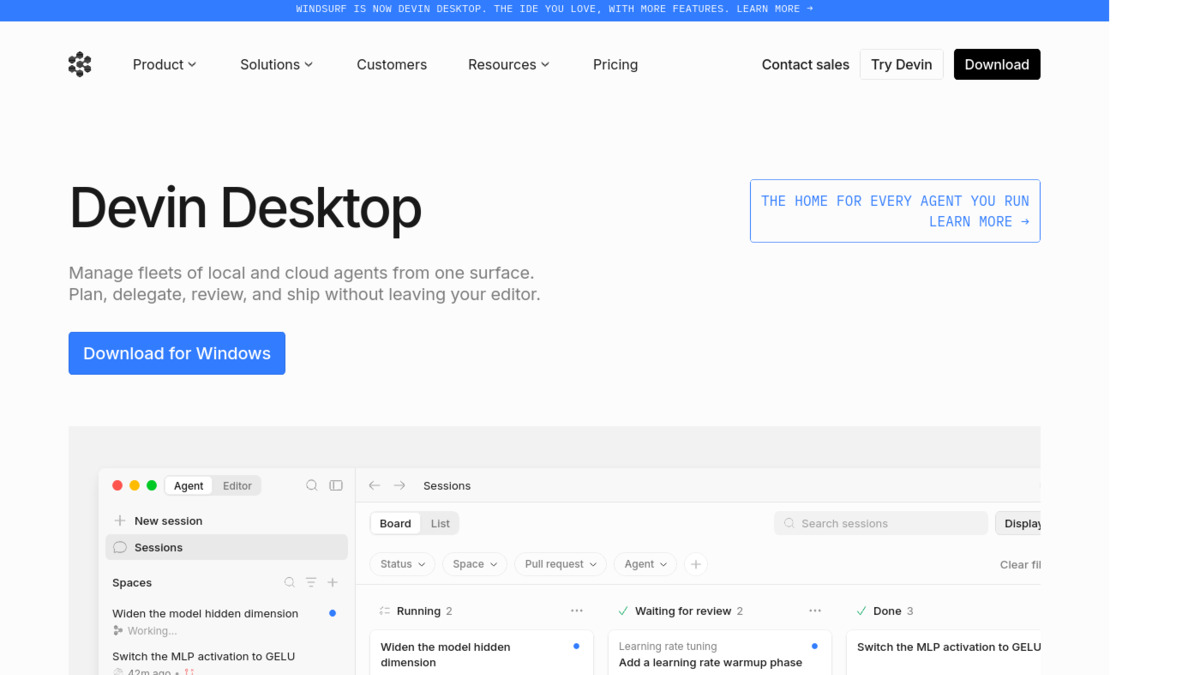Click the yellow minimize dot in app preview
Image resolution: width=1200 pixels, height=675 pixels.
click(134, 486)
